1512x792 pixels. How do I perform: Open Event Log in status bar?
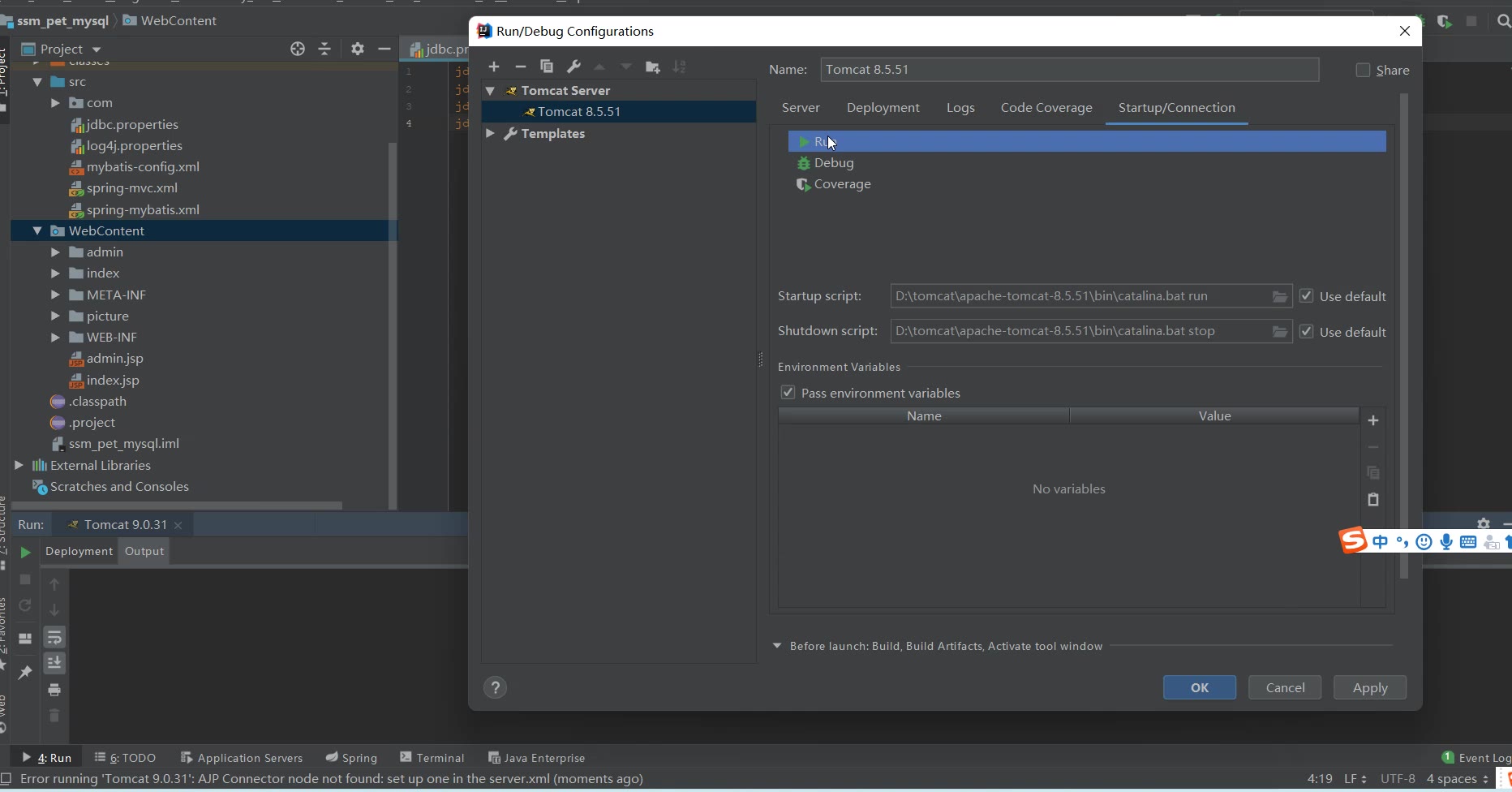pyautogui.click(x=1476, y=758)
